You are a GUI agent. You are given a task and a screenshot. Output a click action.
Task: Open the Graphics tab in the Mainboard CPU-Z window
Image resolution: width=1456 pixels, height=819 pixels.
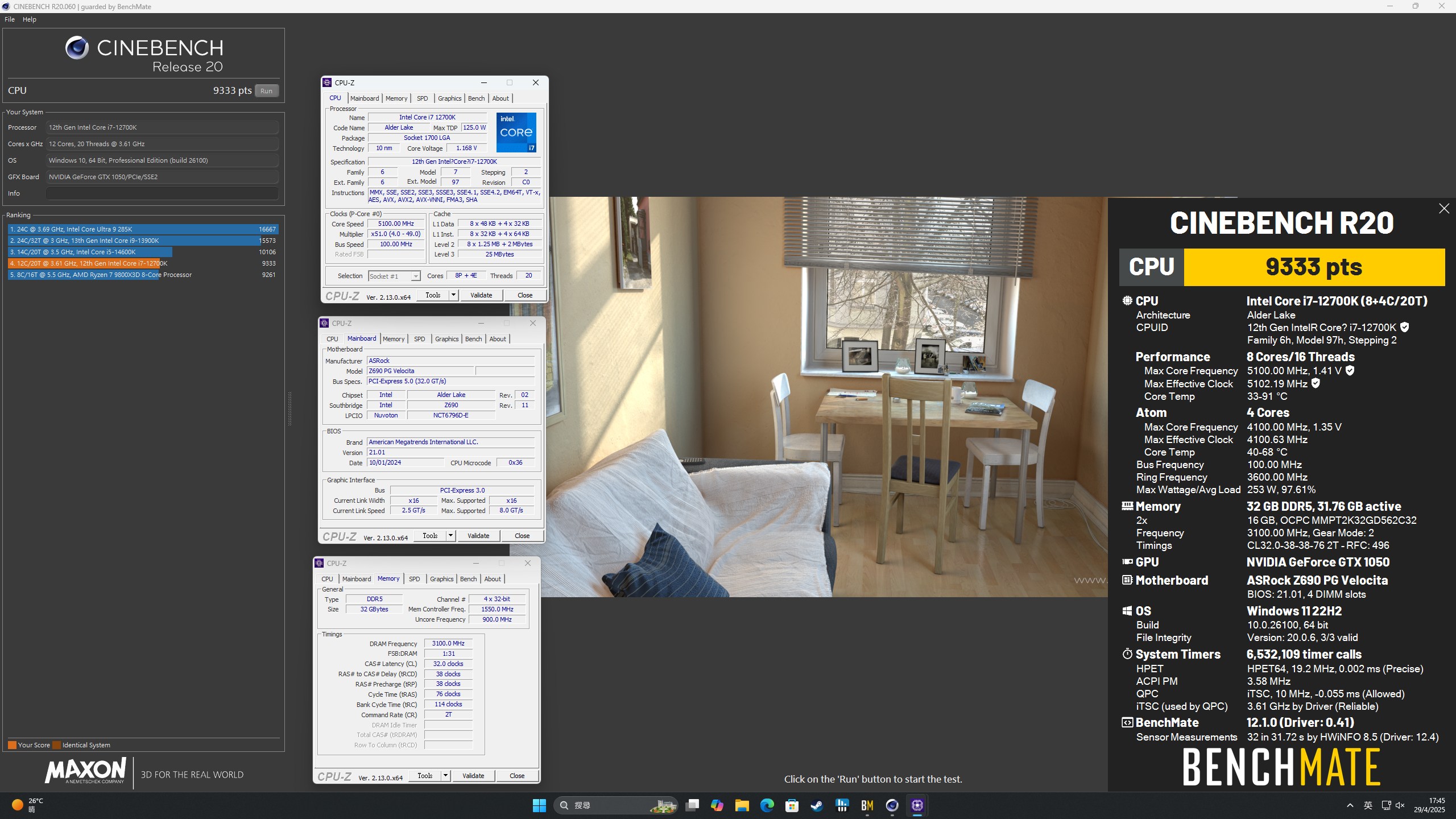447,339
